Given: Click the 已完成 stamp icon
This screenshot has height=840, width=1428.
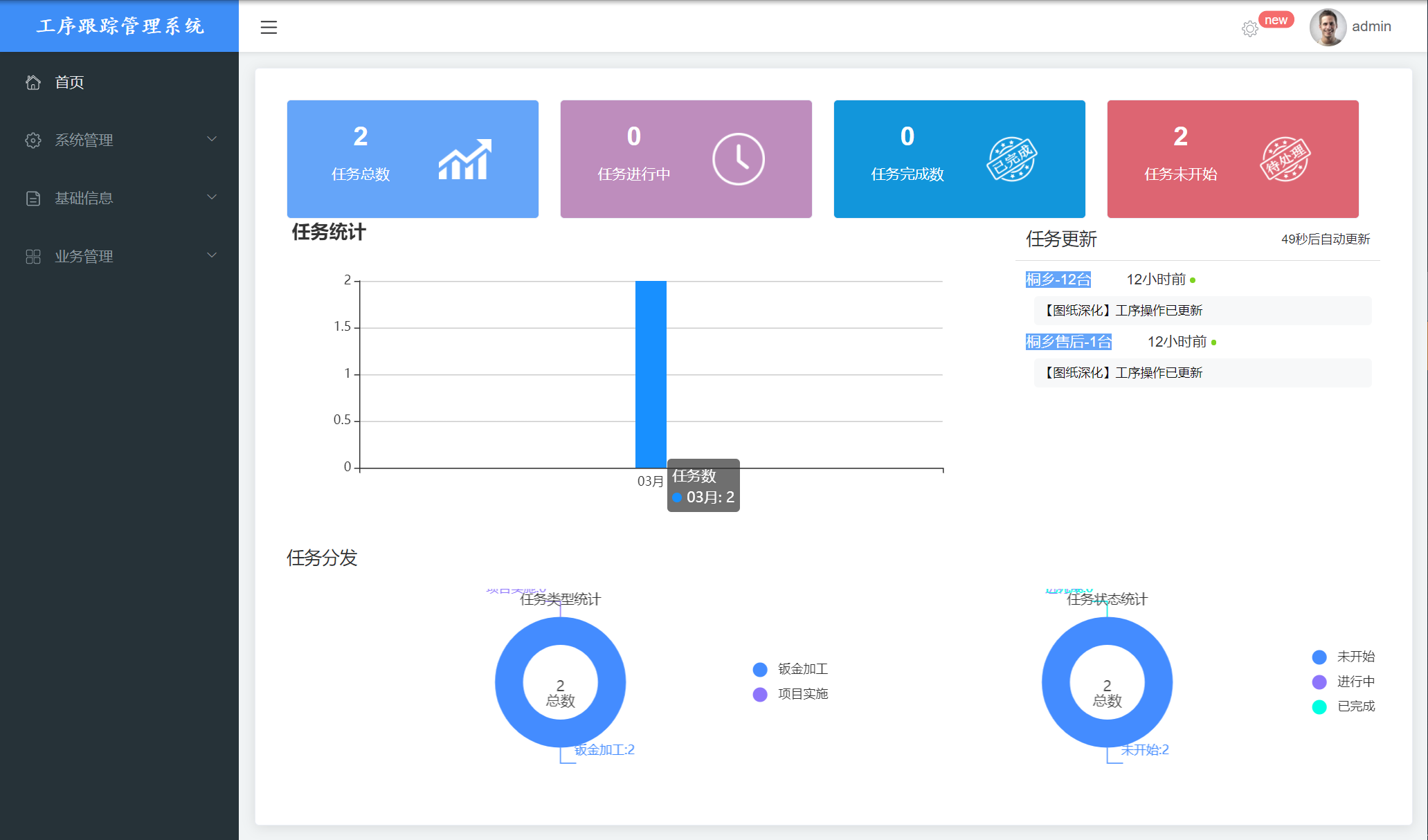Looking at the screenshot, I should [1011, 159].
